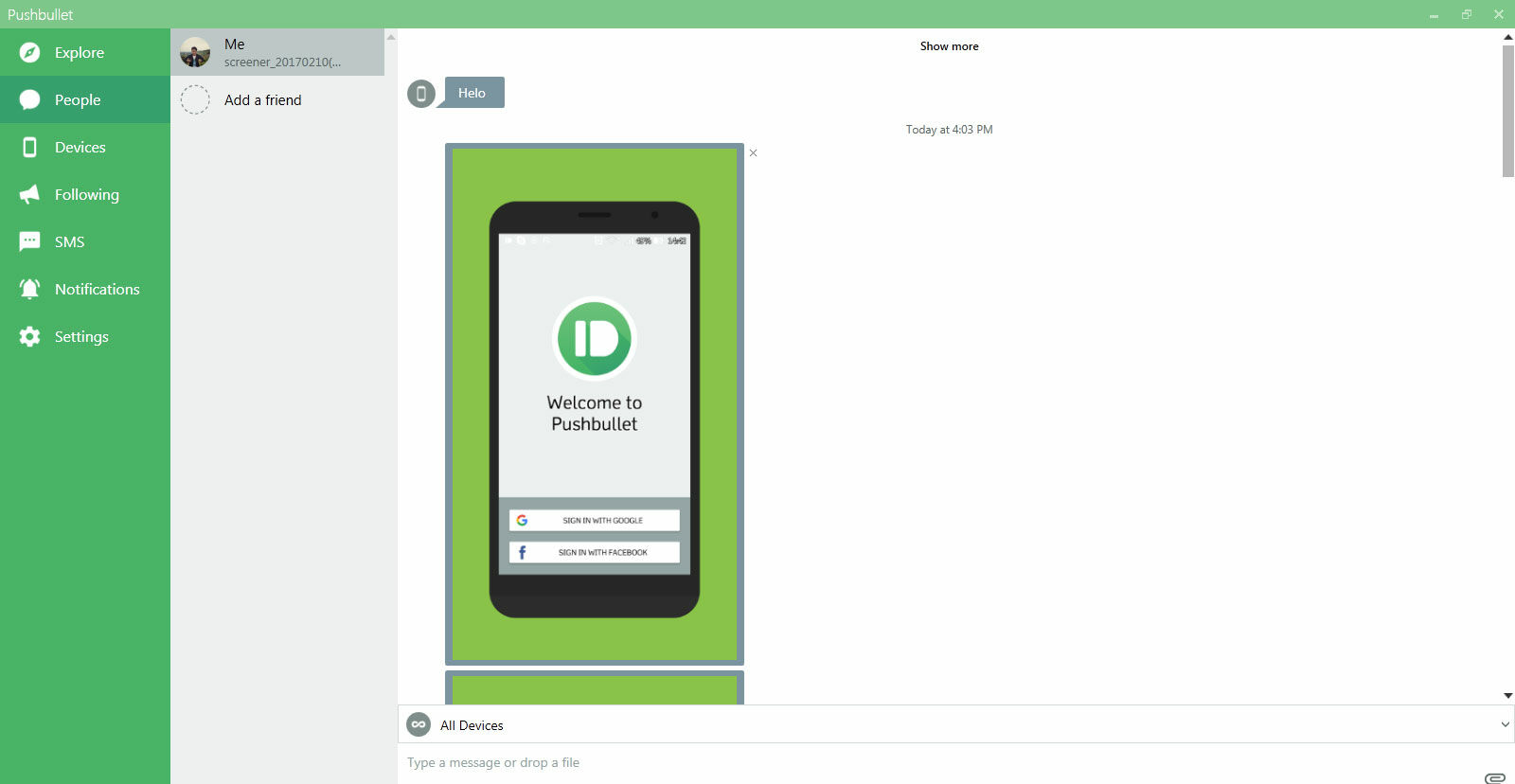Switch to the People section label
The image size is (1515, 784).
coord(78,99)
